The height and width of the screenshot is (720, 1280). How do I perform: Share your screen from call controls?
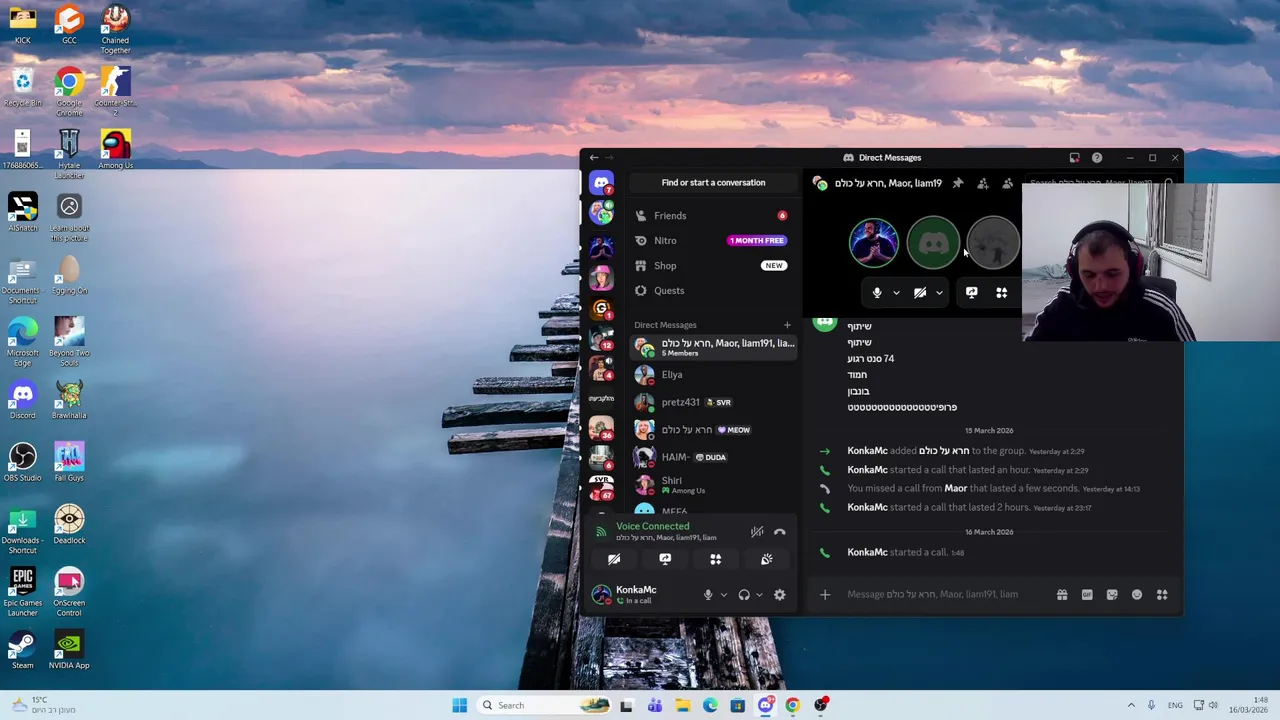click(x=971, y=292)
